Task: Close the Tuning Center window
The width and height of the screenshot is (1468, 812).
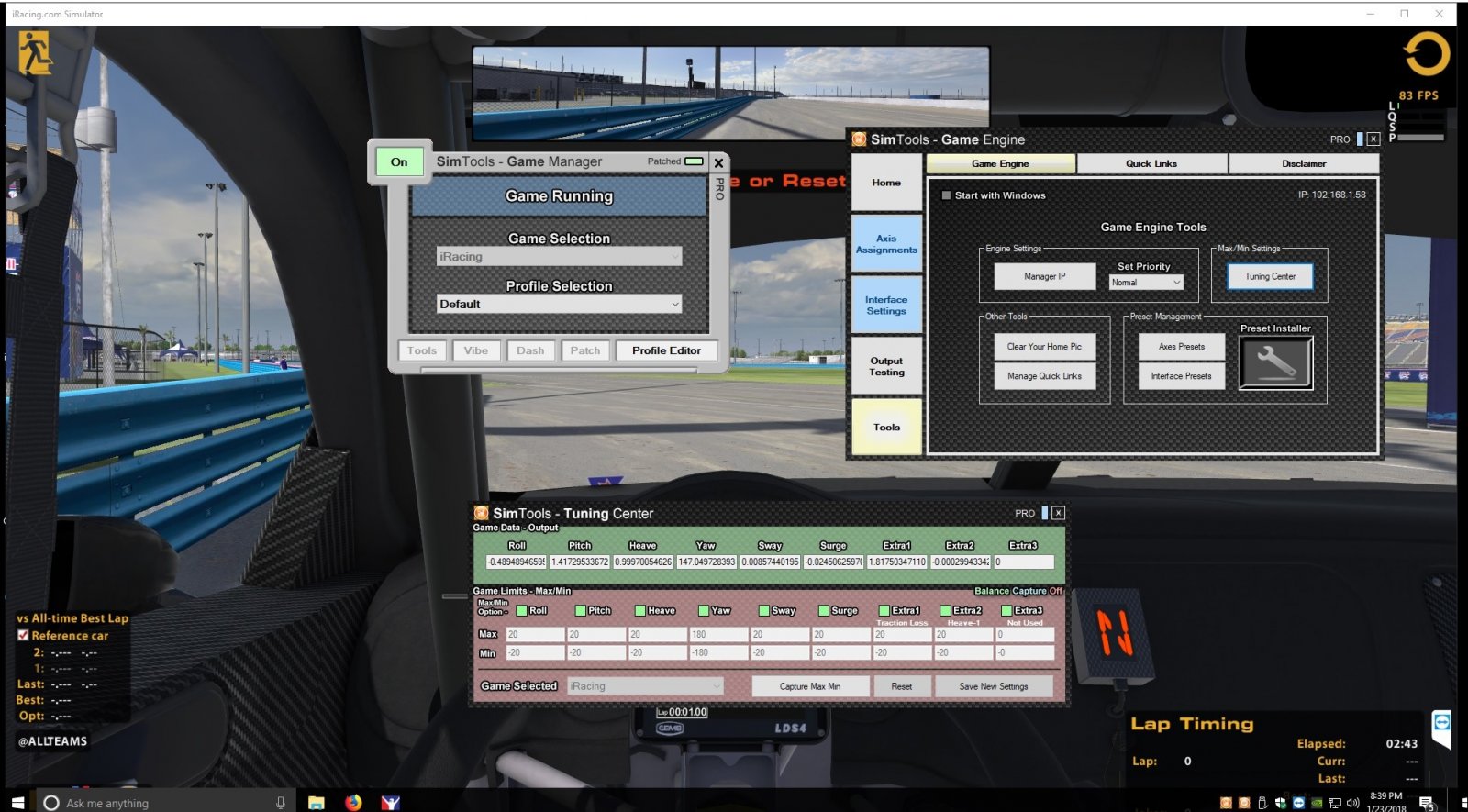Action: pos(1058,513)
